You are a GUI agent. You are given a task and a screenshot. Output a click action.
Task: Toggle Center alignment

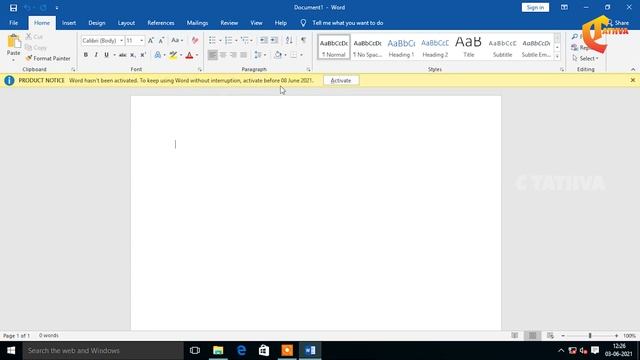point(223,55)
